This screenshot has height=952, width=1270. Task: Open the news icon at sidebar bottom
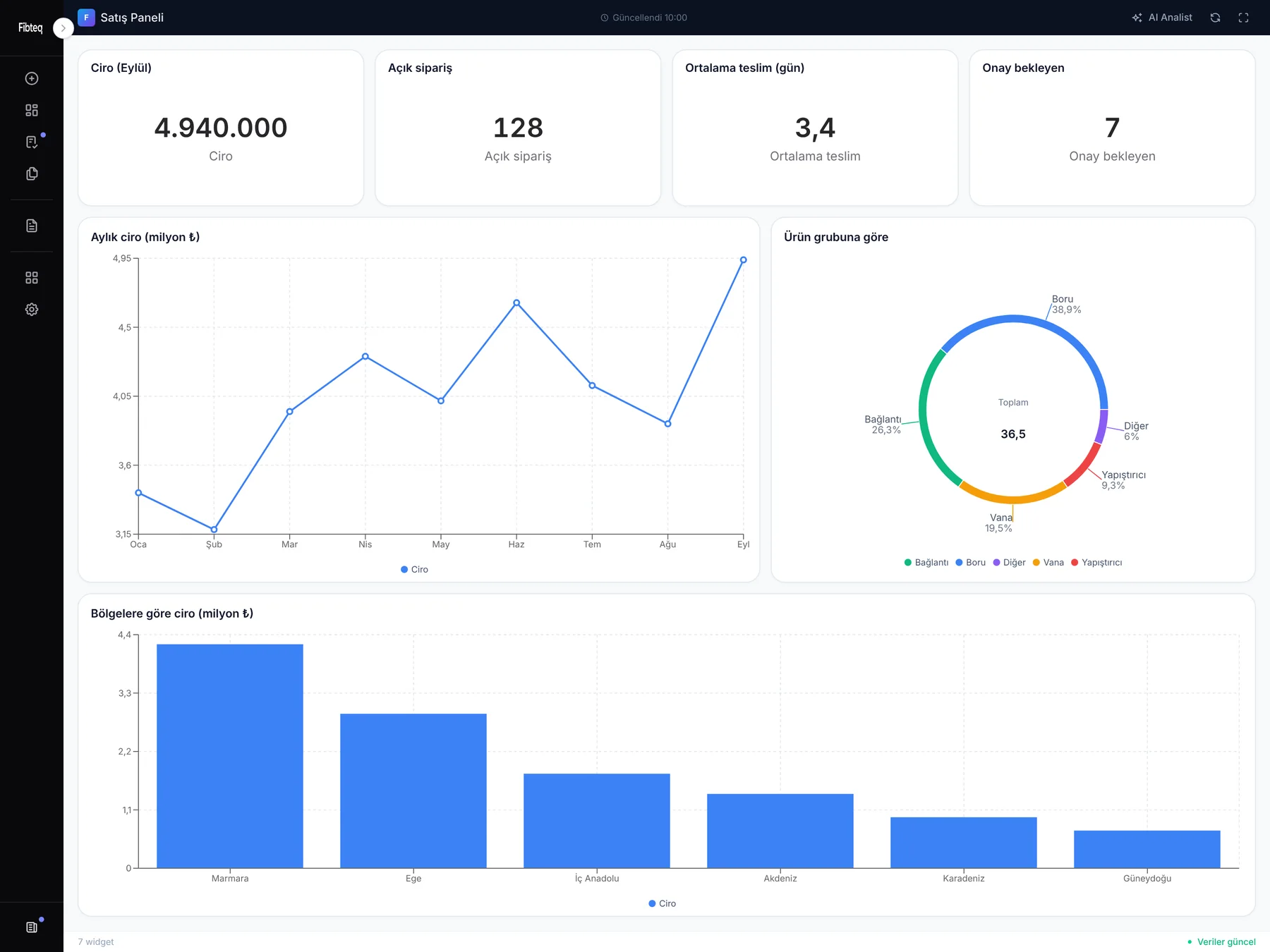(32, 927)
